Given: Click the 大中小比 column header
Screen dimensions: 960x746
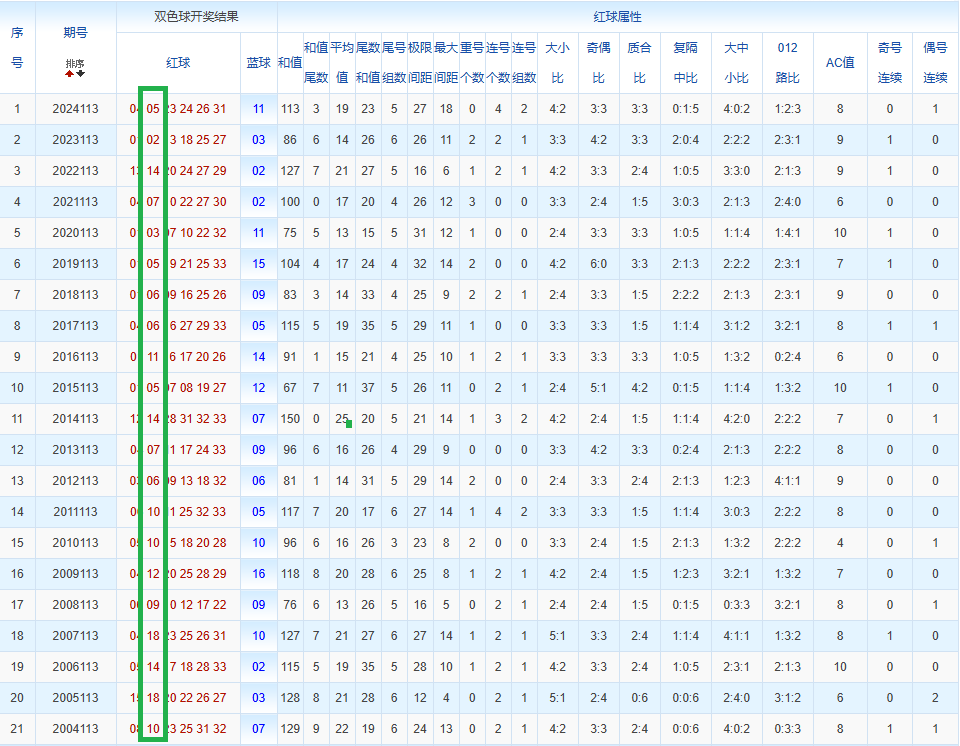Looking at the screenshot, I should (x=737, y=62).
